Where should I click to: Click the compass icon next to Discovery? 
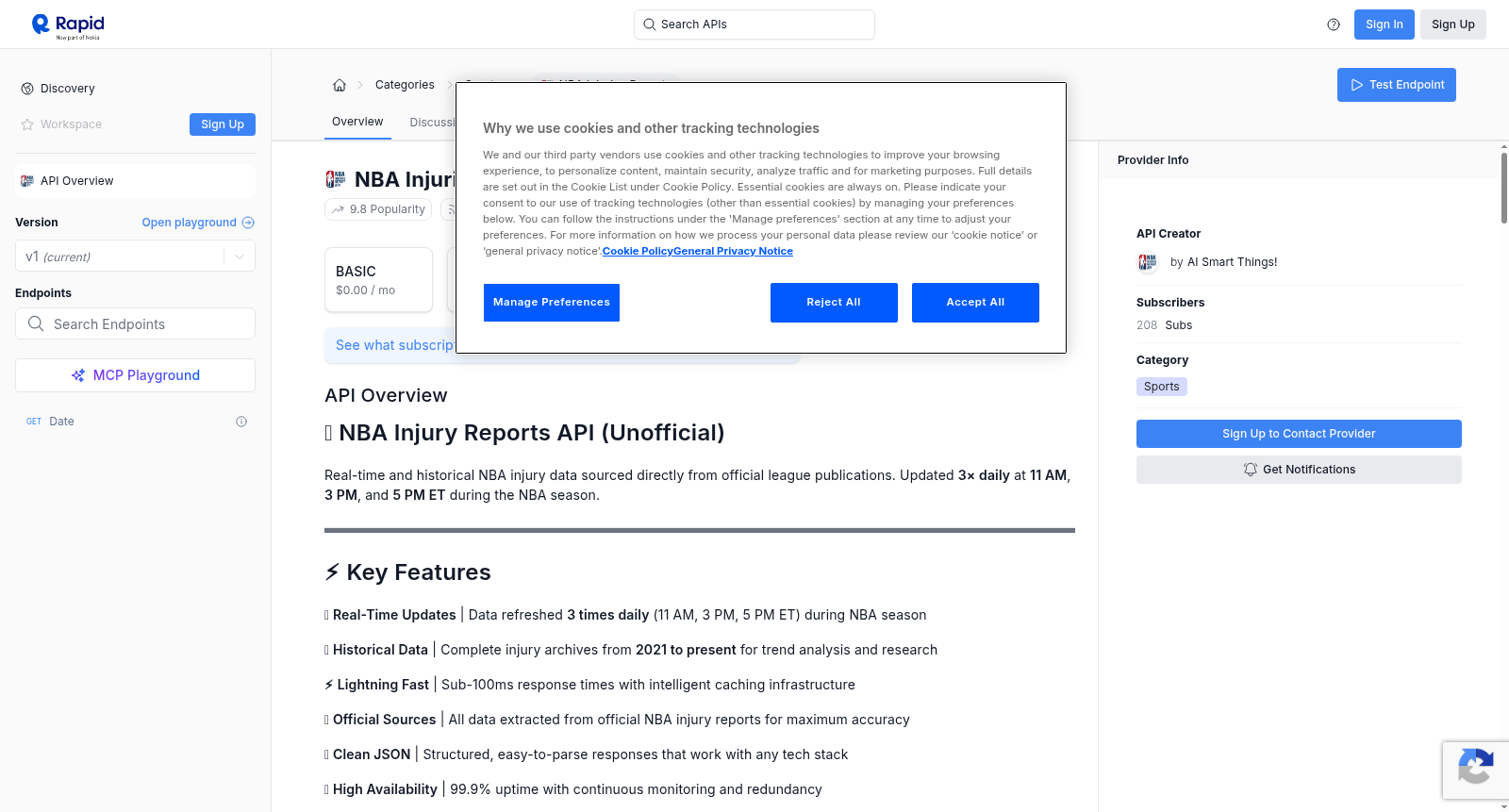[x=27, y=89]
